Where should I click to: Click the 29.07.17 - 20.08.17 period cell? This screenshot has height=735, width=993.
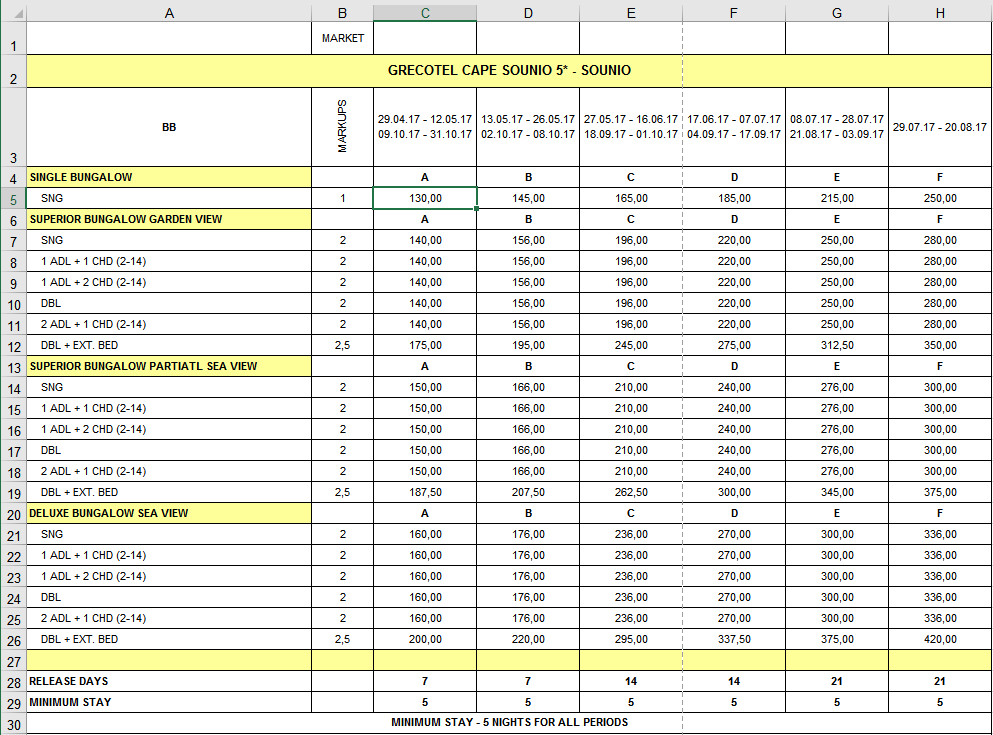pos(940,127)
